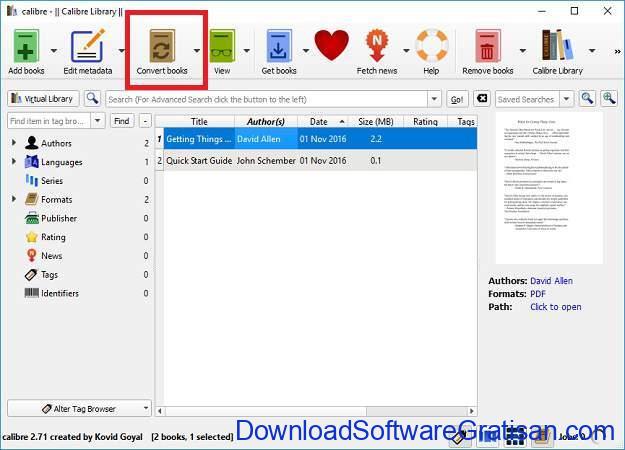Click the Help lifebuoy icon
This screenshot has width=625, height=450.
[432, 45]
